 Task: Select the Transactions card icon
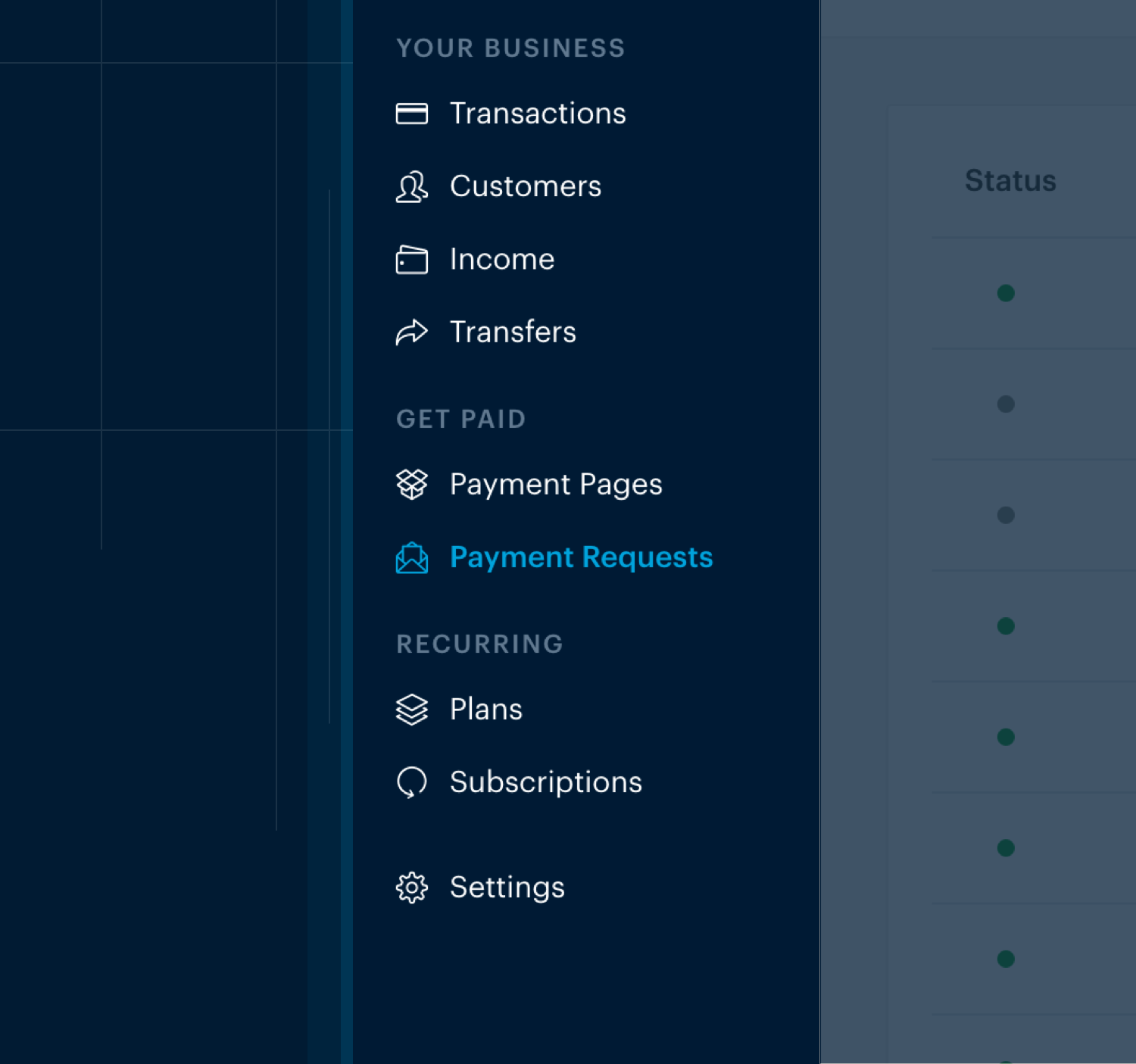point(410,114)
